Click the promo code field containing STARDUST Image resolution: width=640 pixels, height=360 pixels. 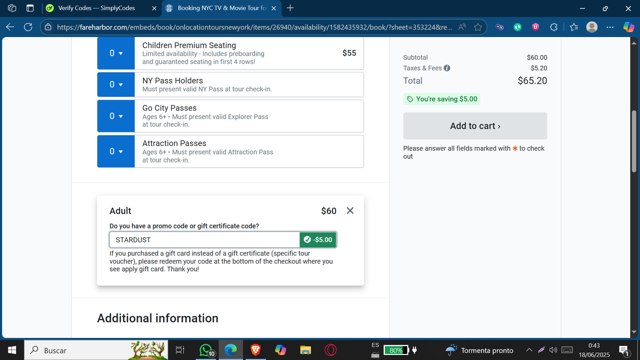(x=204, y=240)
